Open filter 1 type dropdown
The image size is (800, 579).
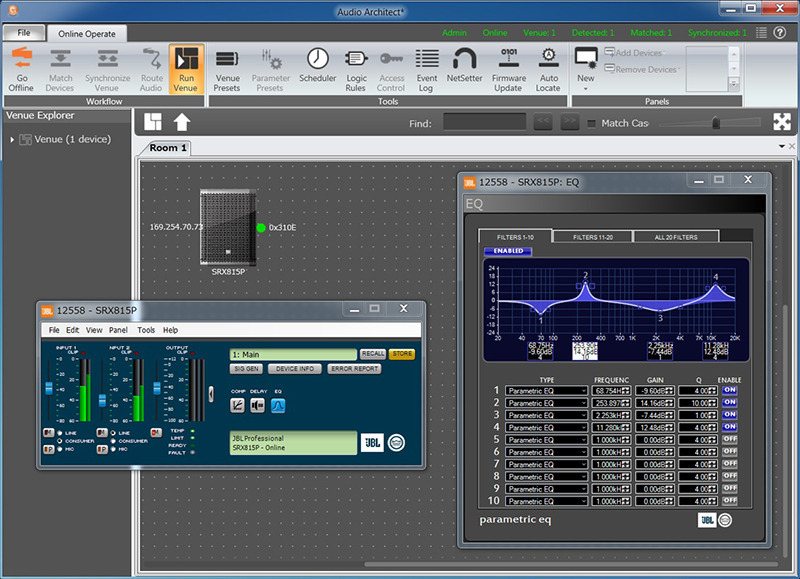546,391
